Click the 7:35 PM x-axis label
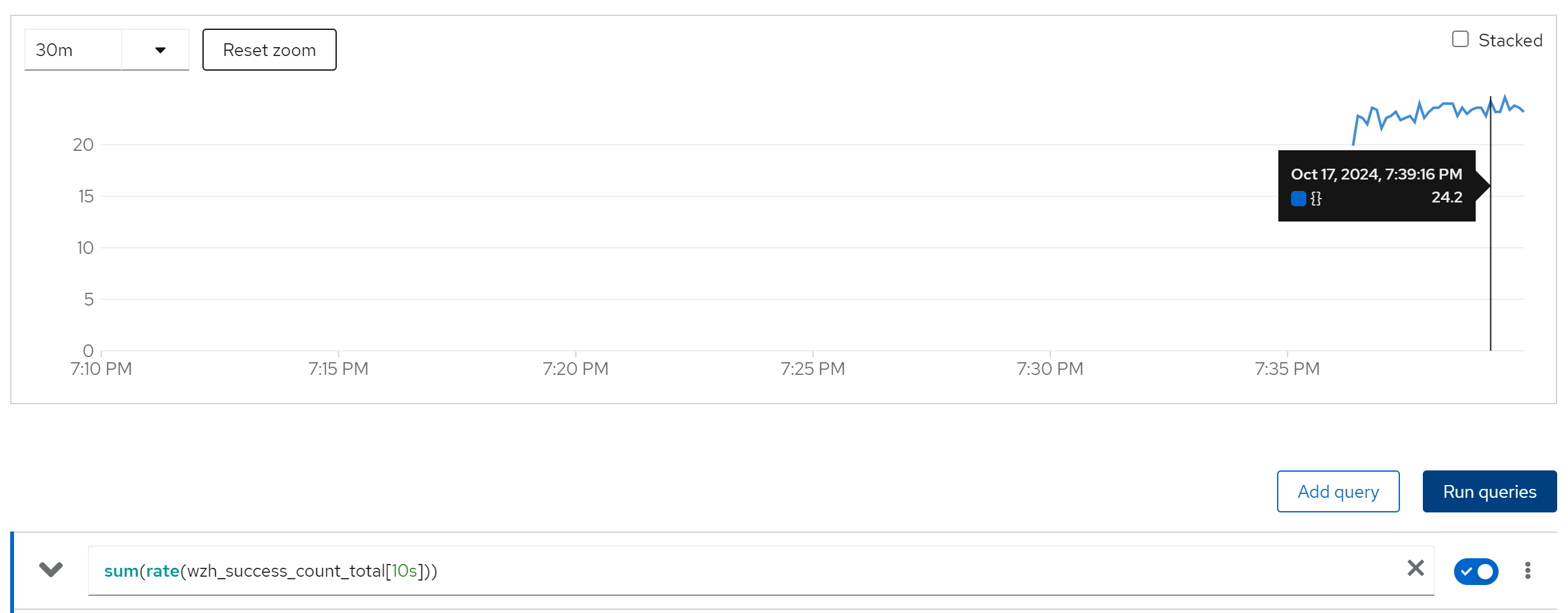1568x613 pixels. click(1287, 369)
